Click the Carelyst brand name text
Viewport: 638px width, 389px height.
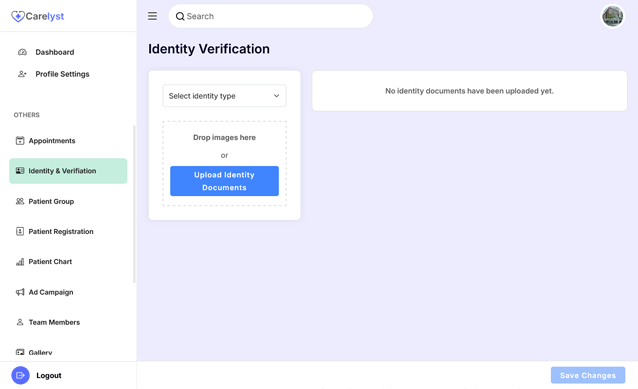(x=45, y=16)
